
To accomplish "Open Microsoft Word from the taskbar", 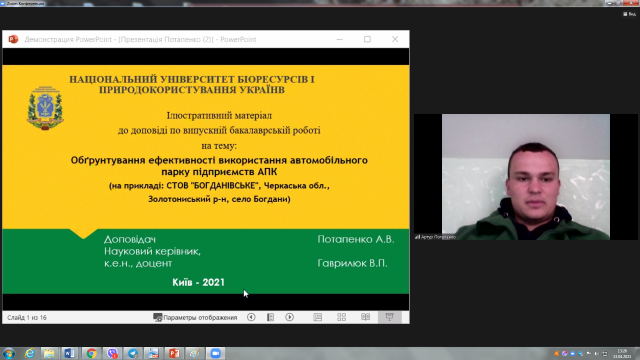I will 69,353.
